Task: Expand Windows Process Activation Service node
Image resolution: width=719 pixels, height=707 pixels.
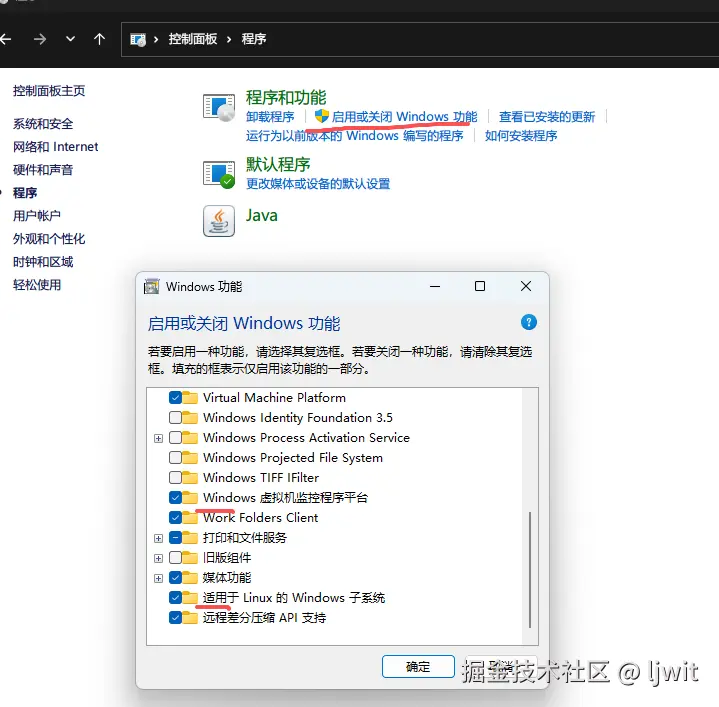Action: pos(158,438)
